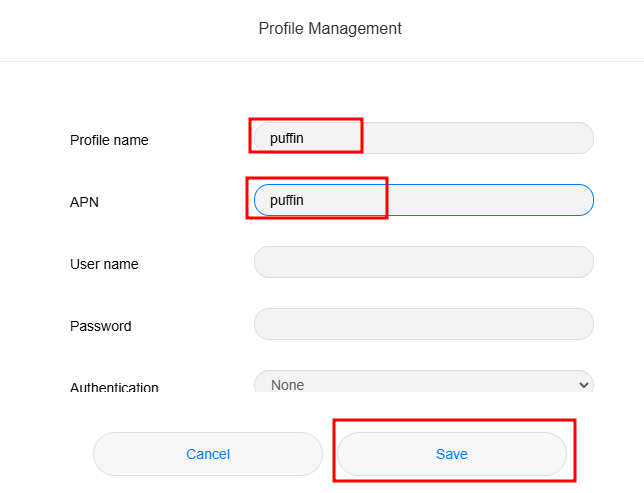Image resolution: width=644 pixels, height=493 pixels.
Task: Click the User name label
Action: coord(104,264)
